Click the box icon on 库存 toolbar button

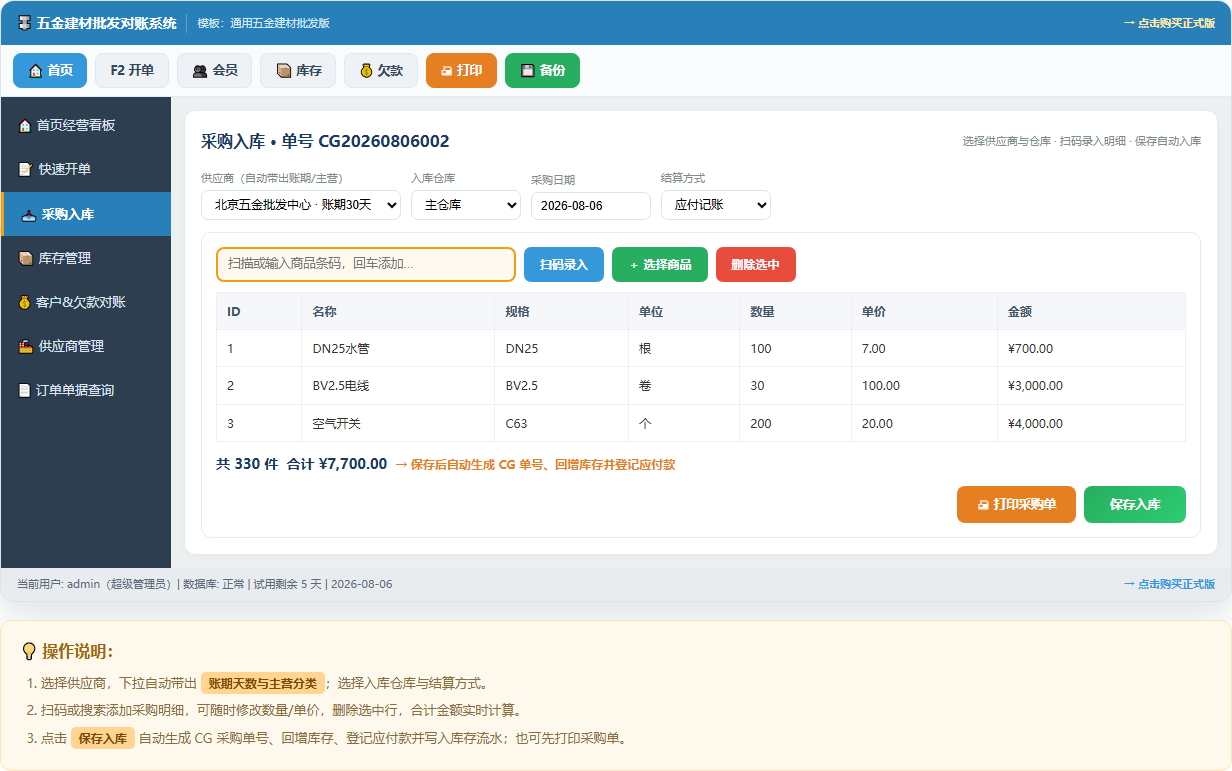click(x=284, y=71)
